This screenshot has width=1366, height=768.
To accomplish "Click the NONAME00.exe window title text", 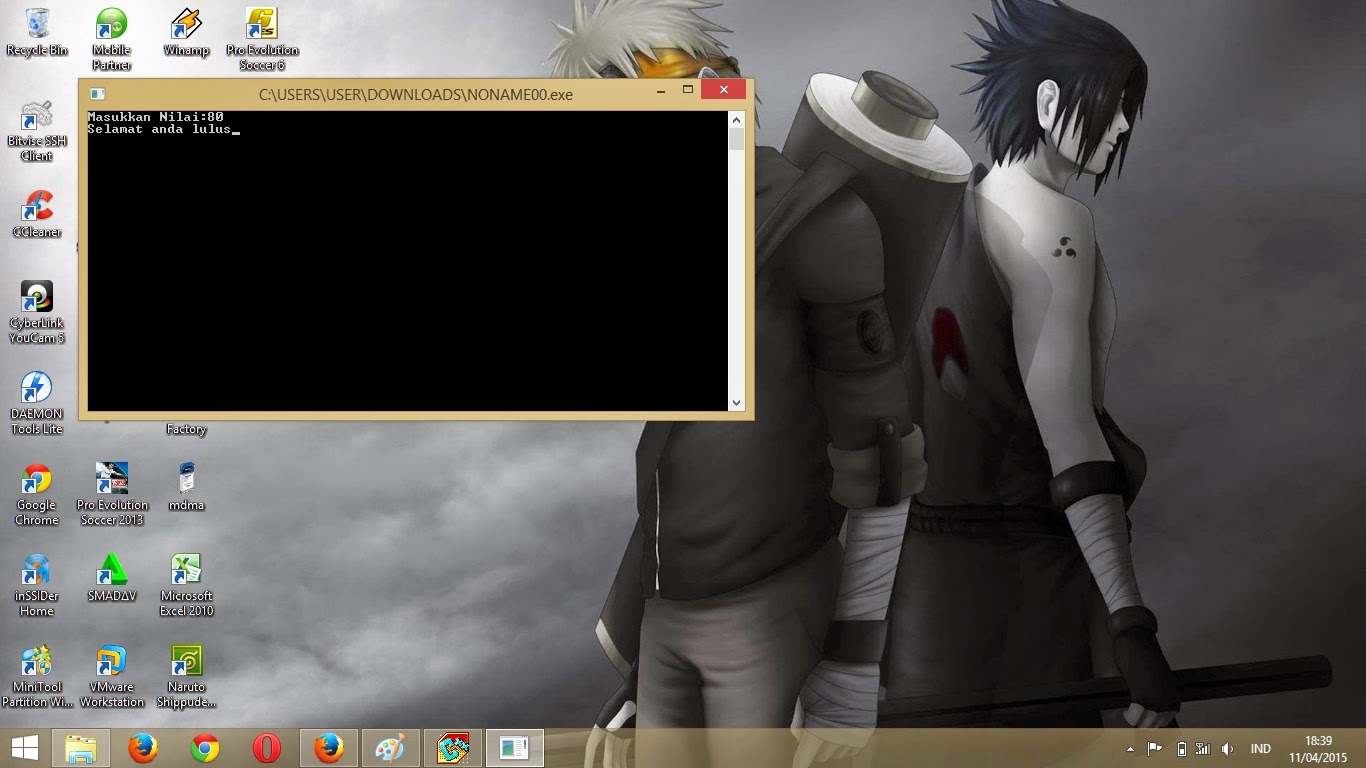I will coord(416,95).
